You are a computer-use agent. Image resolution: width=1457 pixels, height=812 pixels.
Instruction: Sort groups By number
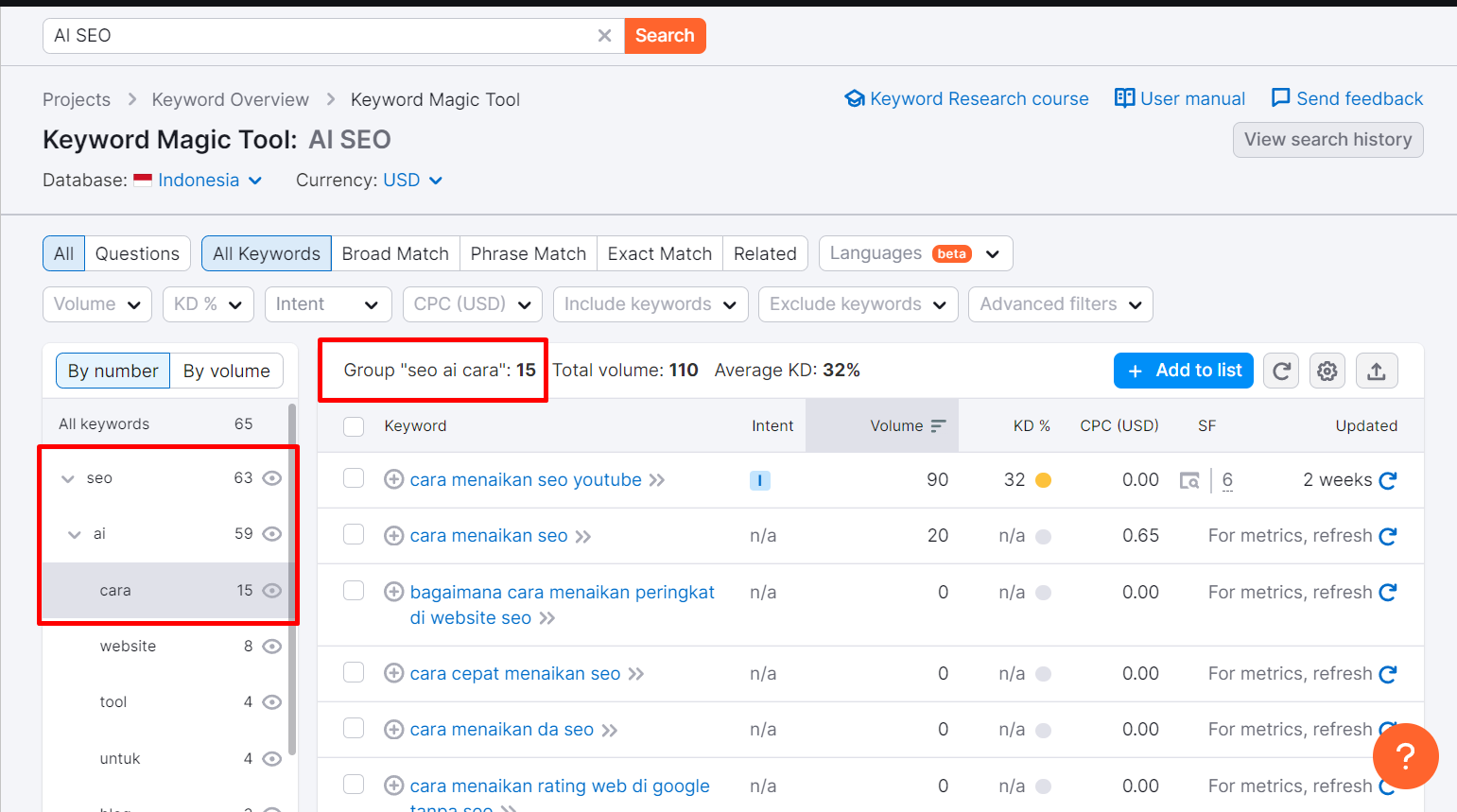pyautogui.click(x=113, y=371)
